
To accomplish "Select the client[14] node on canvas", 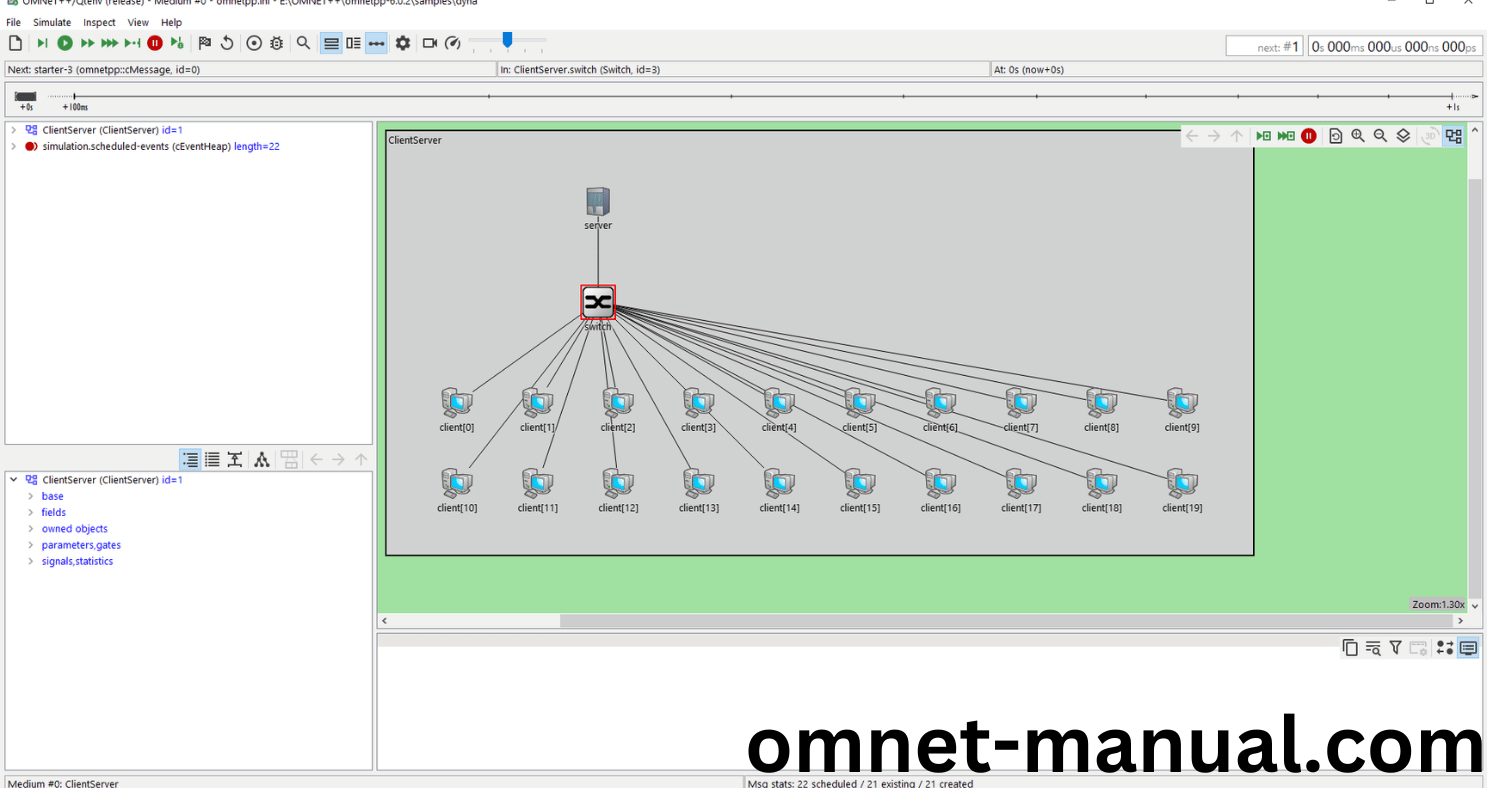I will coord(779,484).
